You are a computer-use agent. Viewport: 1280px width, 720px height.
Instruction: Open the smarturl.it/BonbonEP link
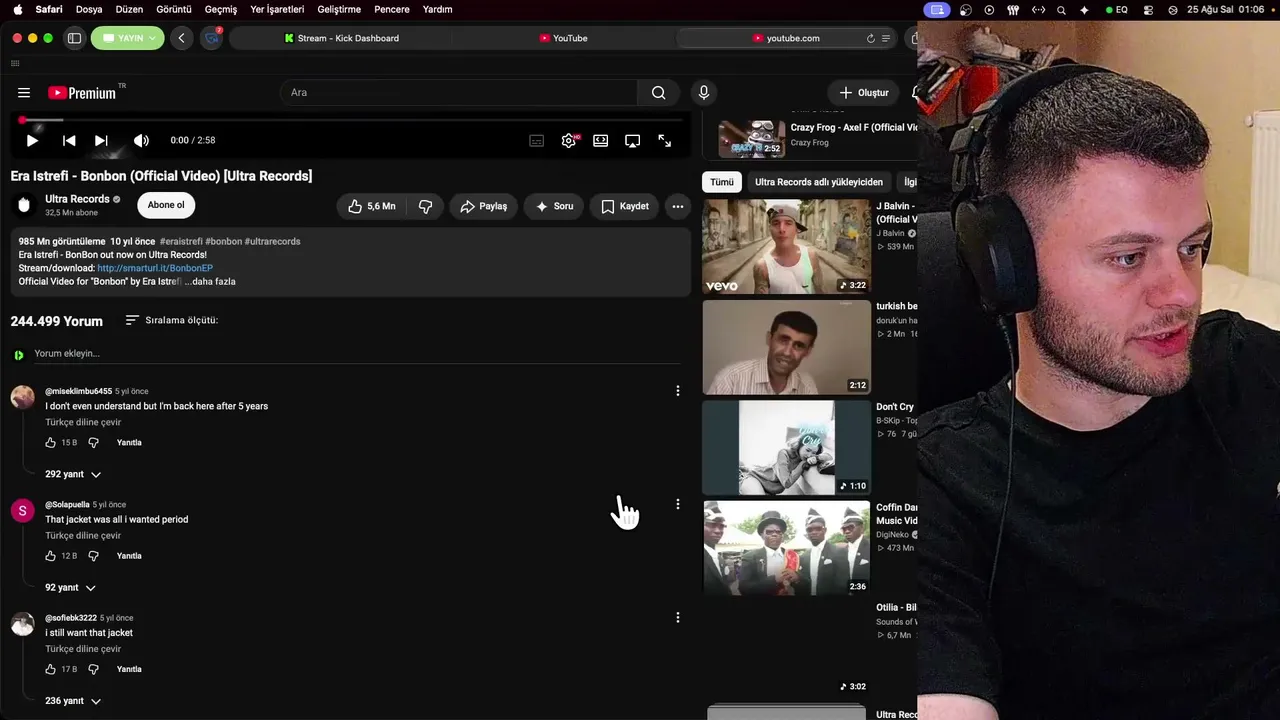point(155,268)
